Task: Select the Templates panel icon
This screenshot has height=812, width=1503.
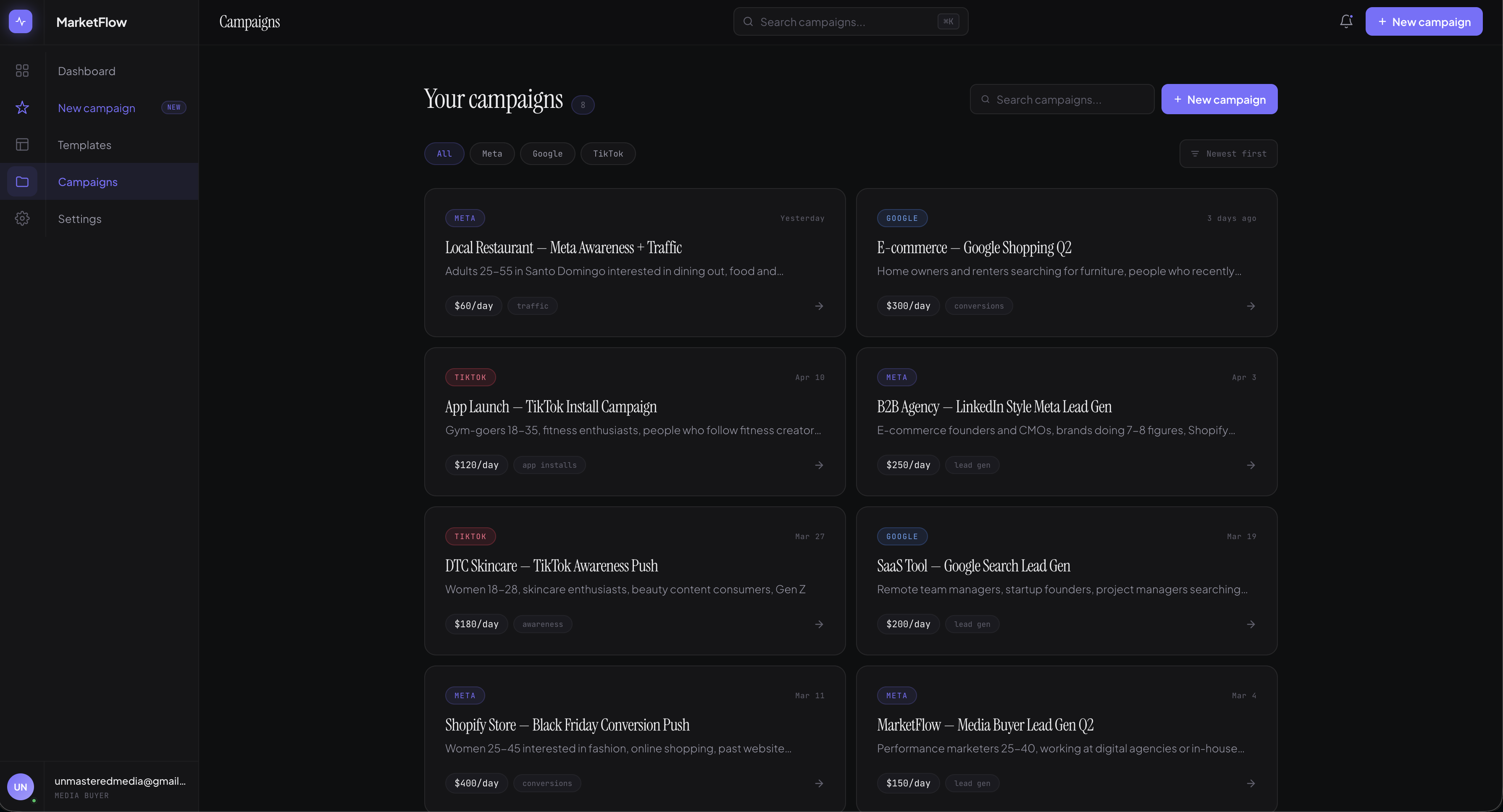Action: coord(22,144)
